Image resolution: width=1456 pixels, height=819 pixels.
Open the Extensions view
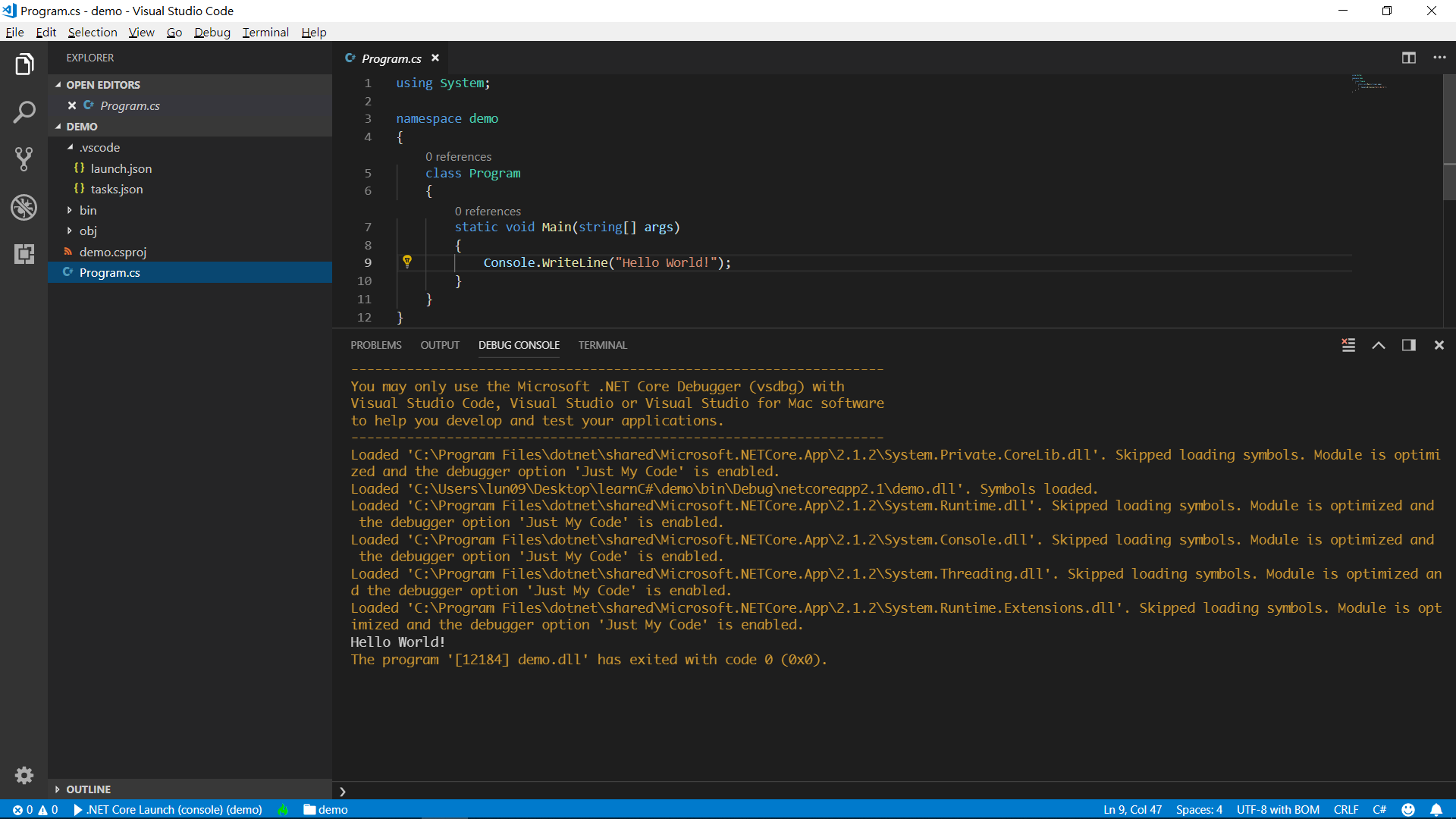[x=24, y=254]
